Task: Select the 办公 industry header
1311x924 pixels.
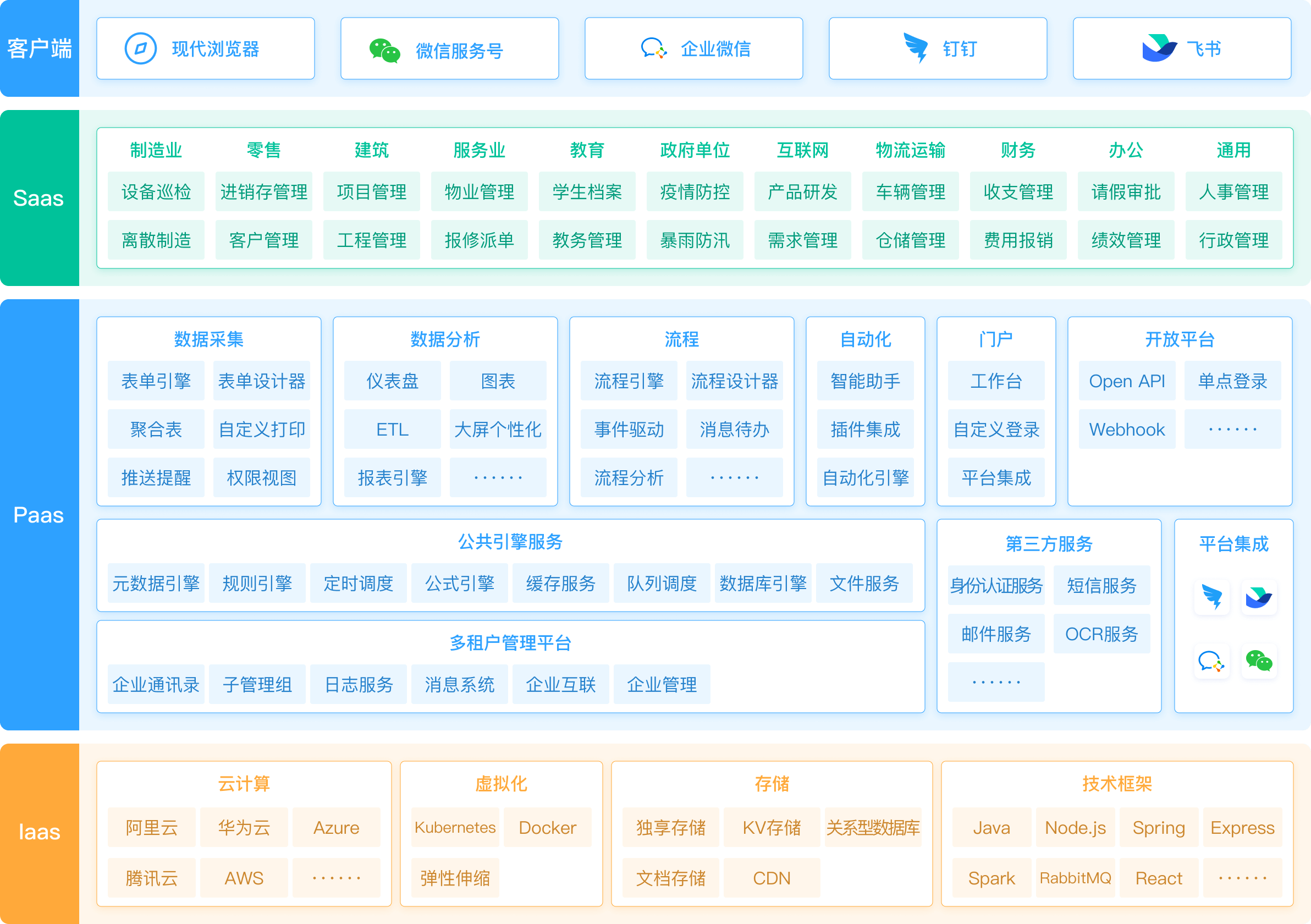Action: [x=1126, y=150]
